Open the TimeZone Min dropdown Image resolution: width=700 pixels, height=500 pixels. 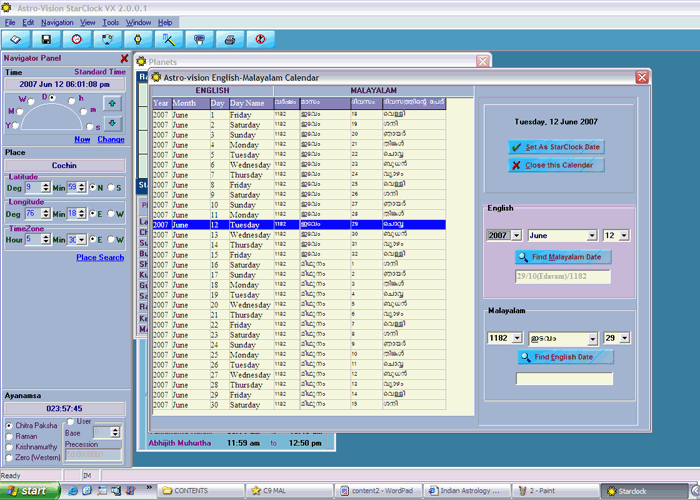(x=81, y=240)
